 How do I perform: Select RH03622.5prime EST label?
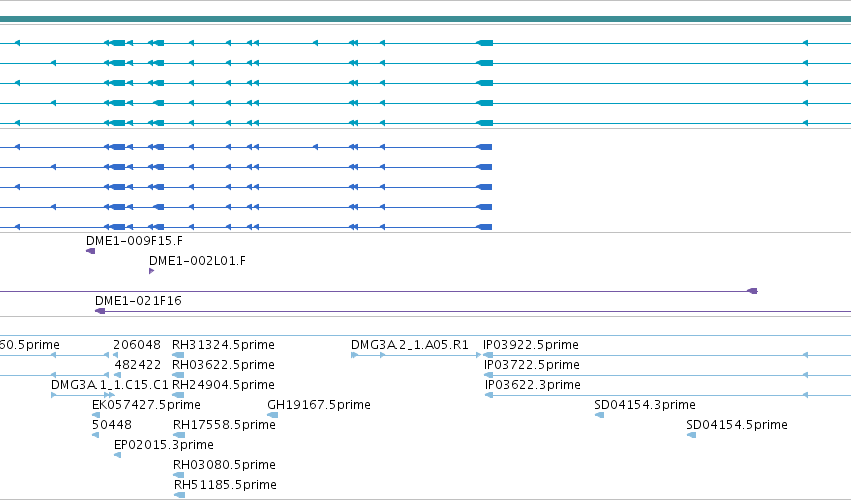click(223, 365)
